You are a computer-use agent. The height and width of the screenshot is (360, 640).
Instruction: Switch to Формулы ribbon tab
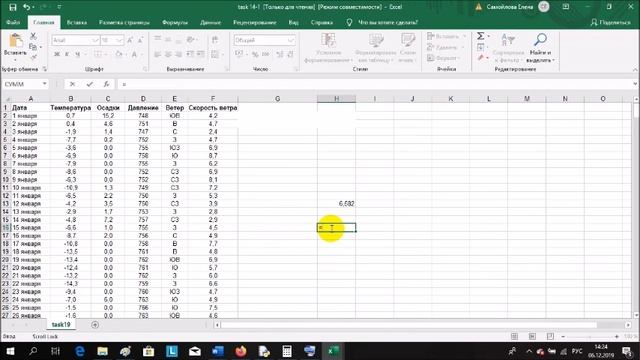pyautogui.click(x=175, y=22)
